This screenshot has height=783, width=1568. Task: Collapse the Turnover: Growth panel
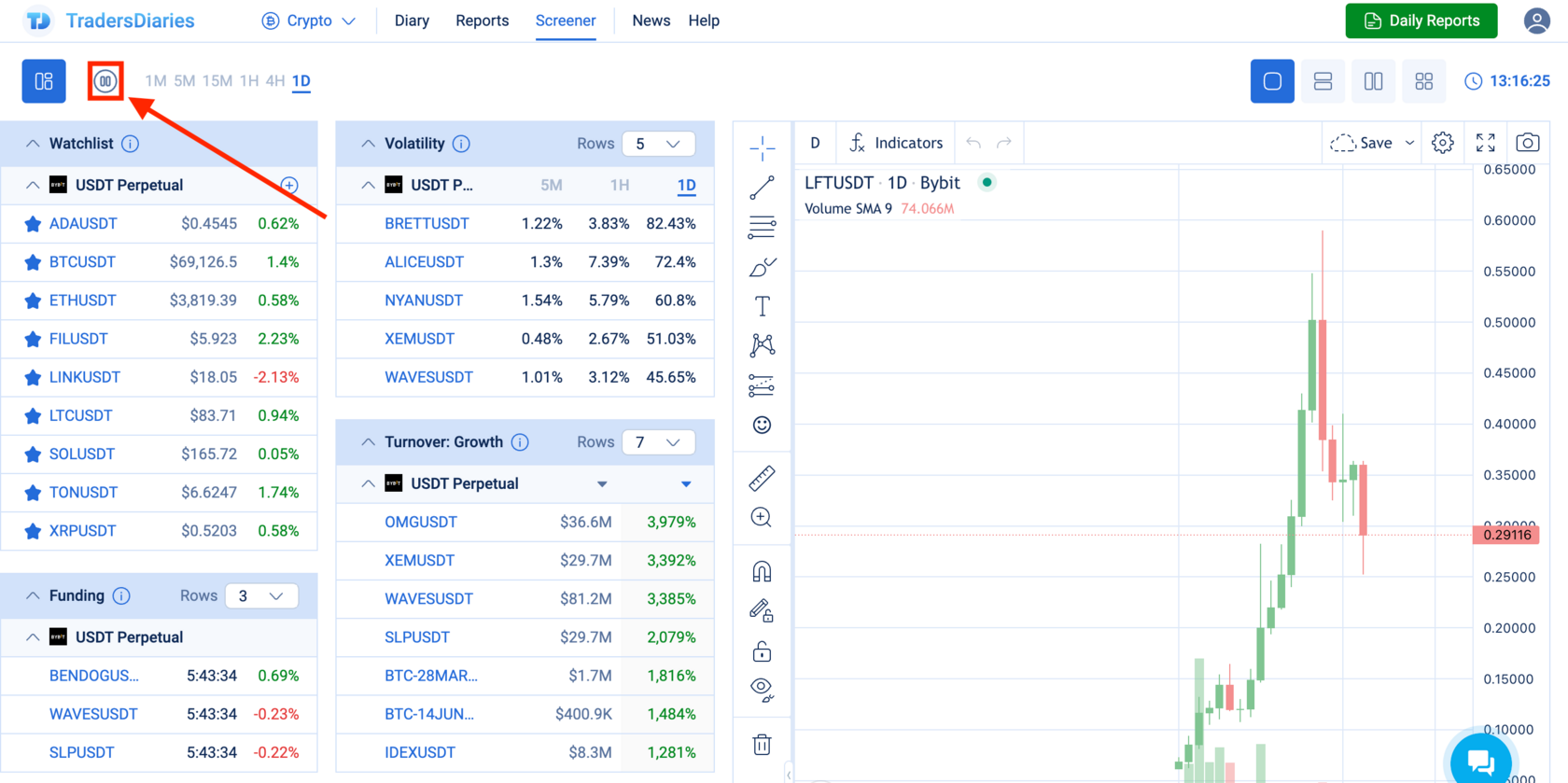click(x=368, y=442)
